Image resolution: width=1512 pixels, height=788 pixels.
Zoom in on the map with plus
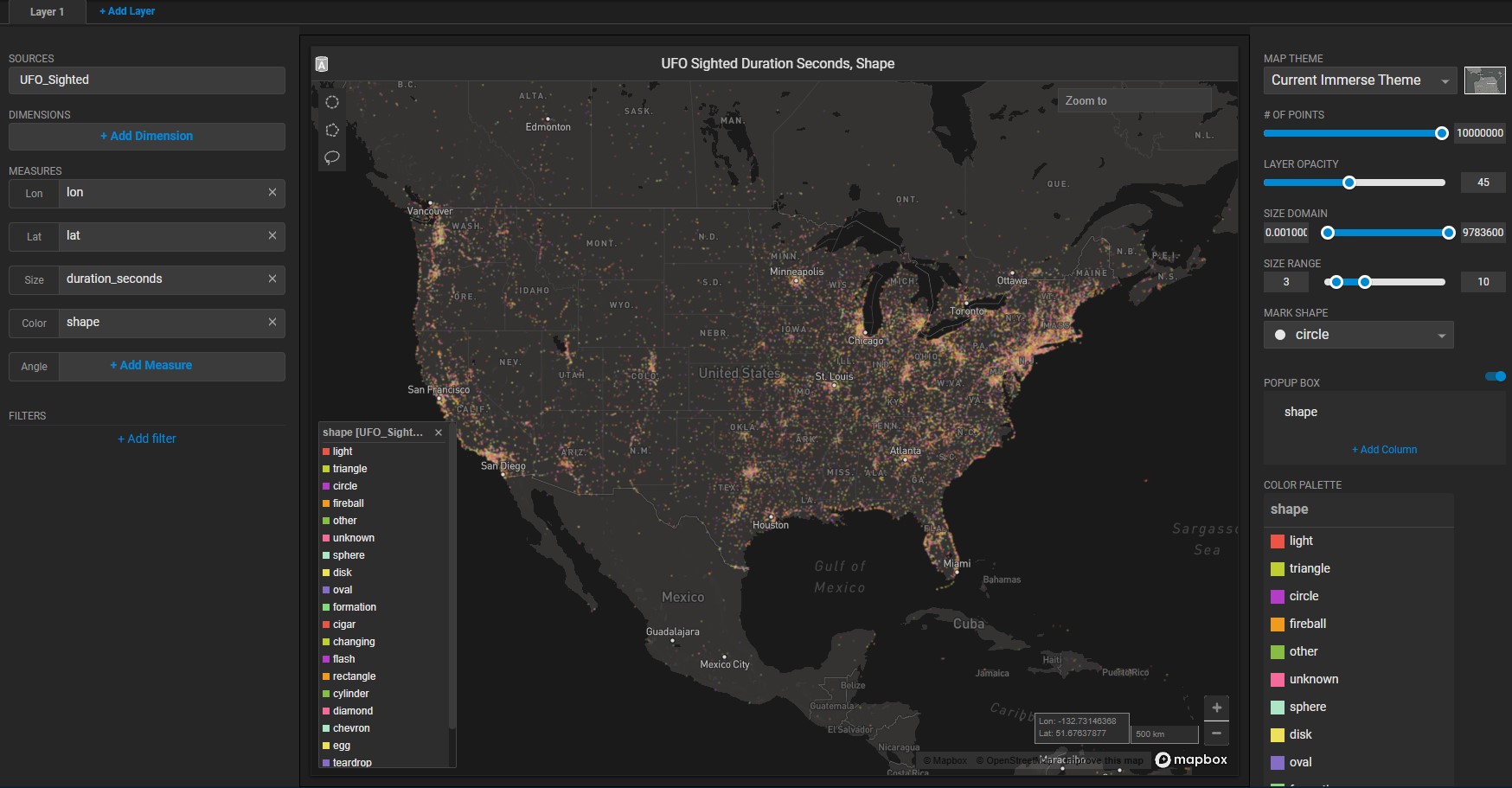click(x=1216, y=708)
